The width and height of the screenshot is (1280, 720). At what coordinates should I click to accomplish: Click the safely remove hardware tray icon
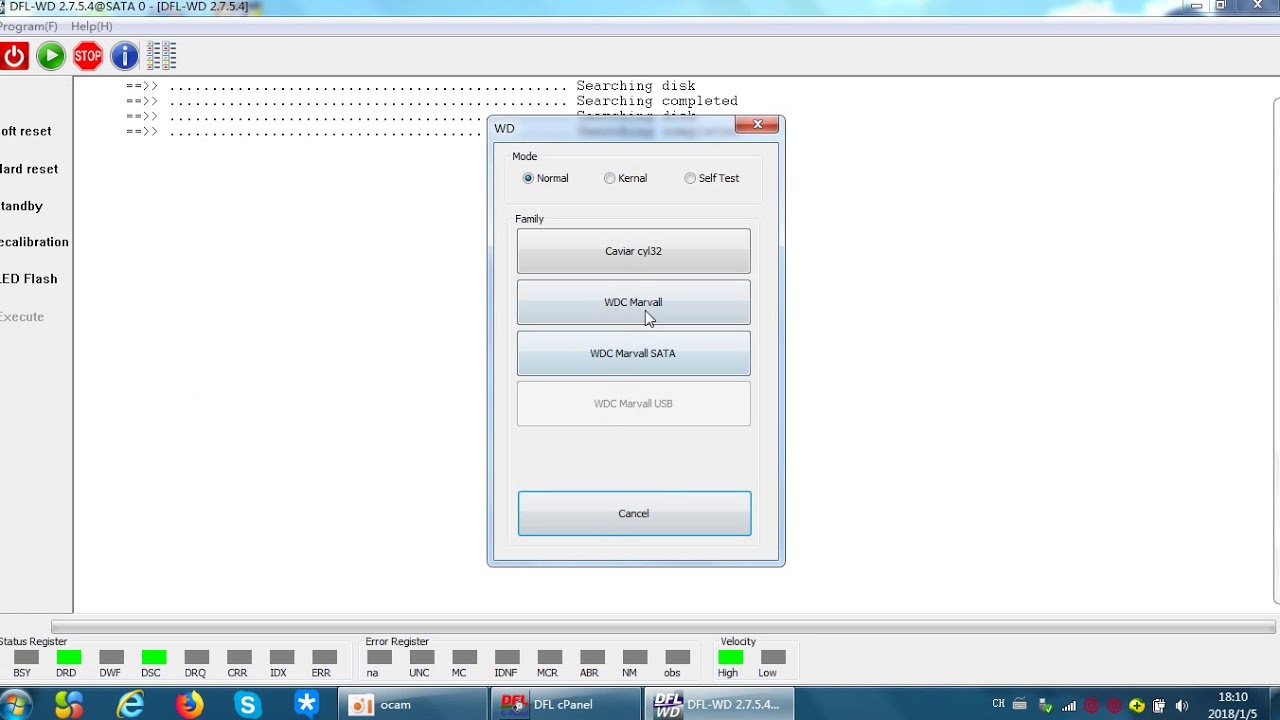(1046, 706)
